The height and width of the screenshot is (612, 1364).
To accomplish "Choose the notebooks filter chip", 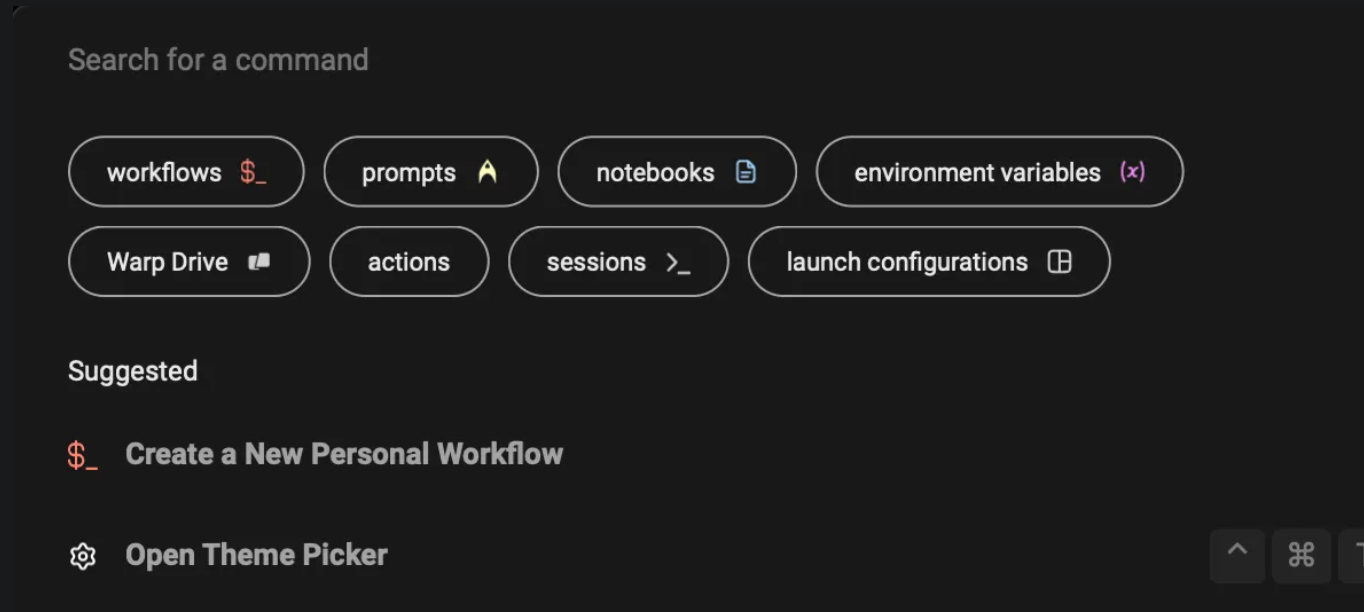I will point(677,172).
